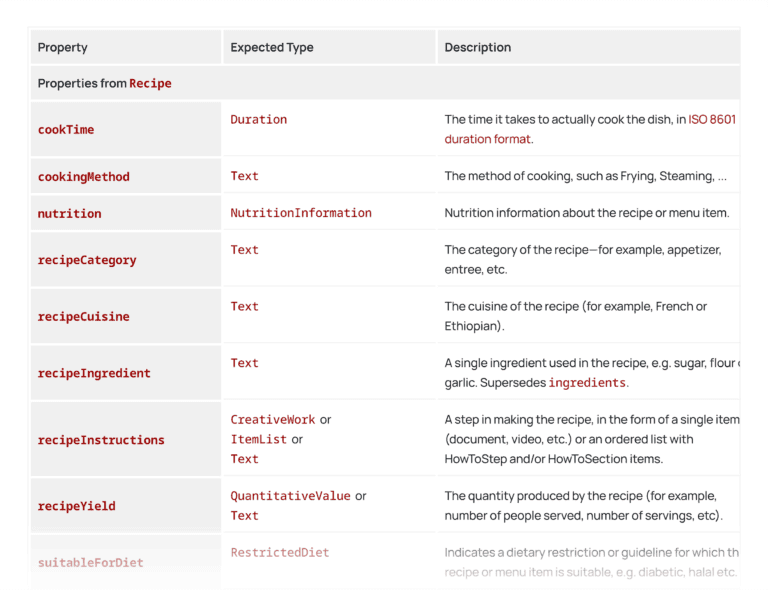Click the nutrition property link

tap(69, 213)
